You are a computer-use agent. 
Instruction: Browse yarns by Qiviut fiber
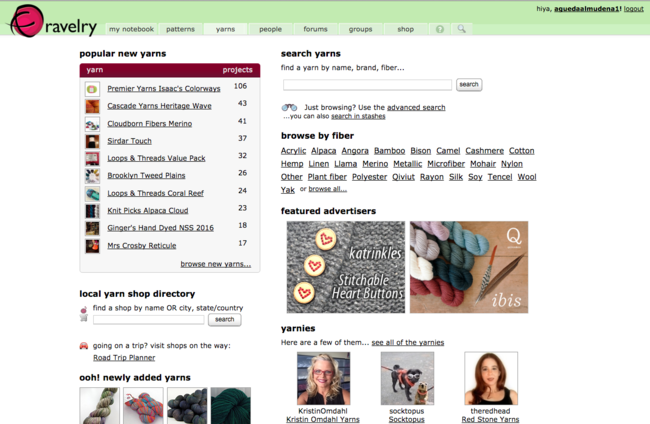[403, 177]
